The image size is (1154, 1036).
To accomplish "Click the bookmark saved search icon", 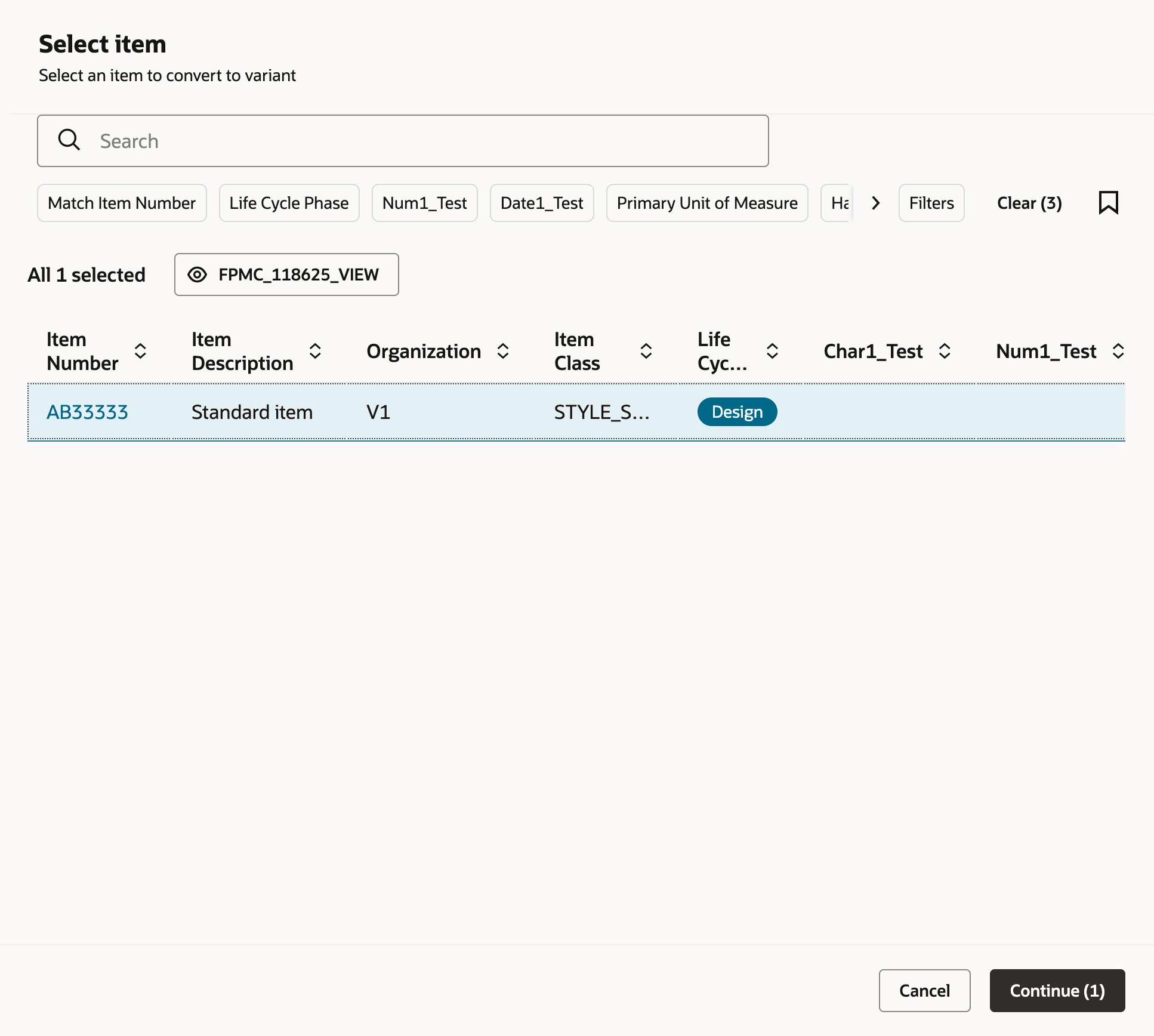I will 1108,203.
